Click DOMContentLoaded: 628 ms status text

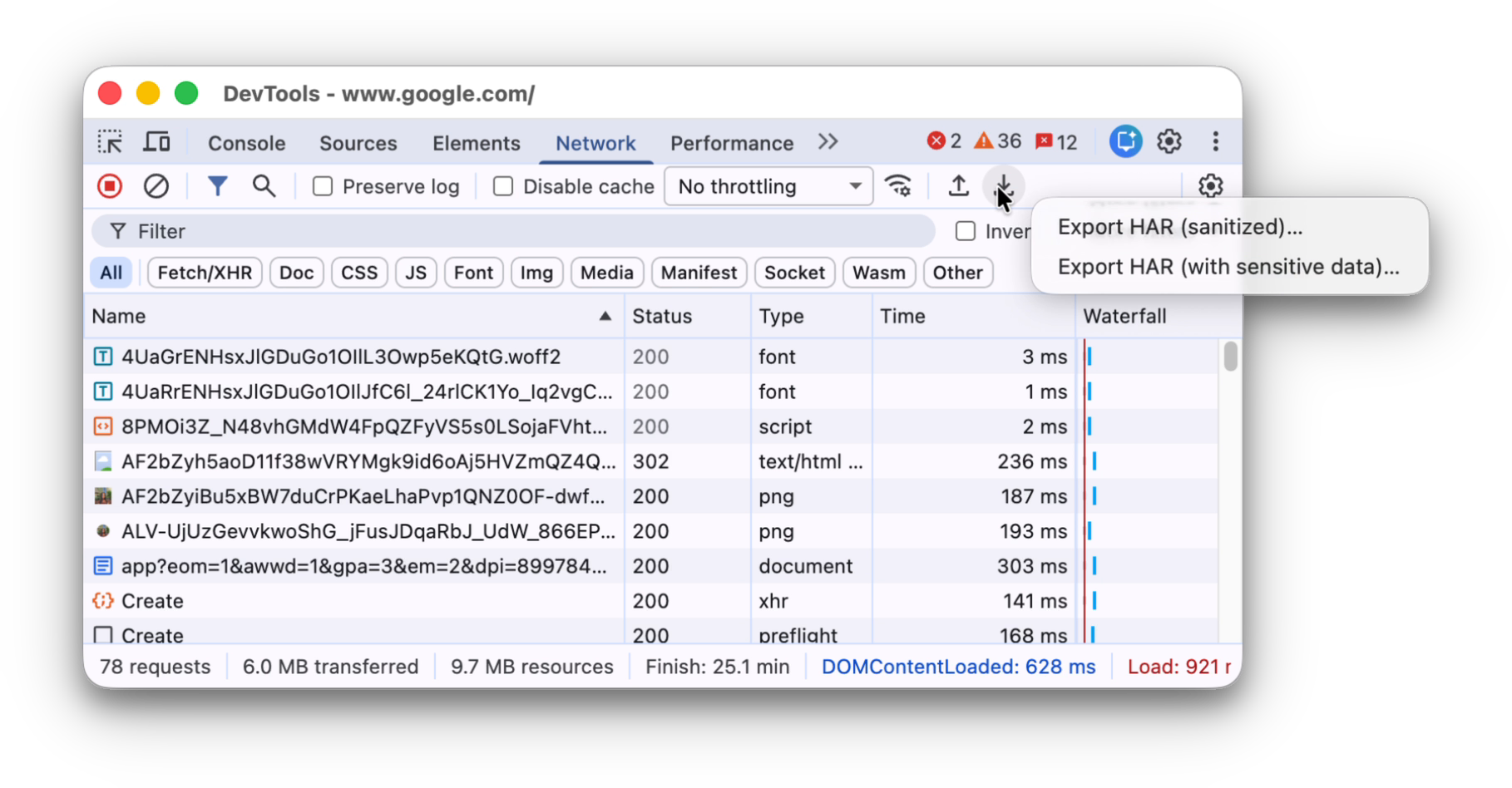tap(958, 667)
